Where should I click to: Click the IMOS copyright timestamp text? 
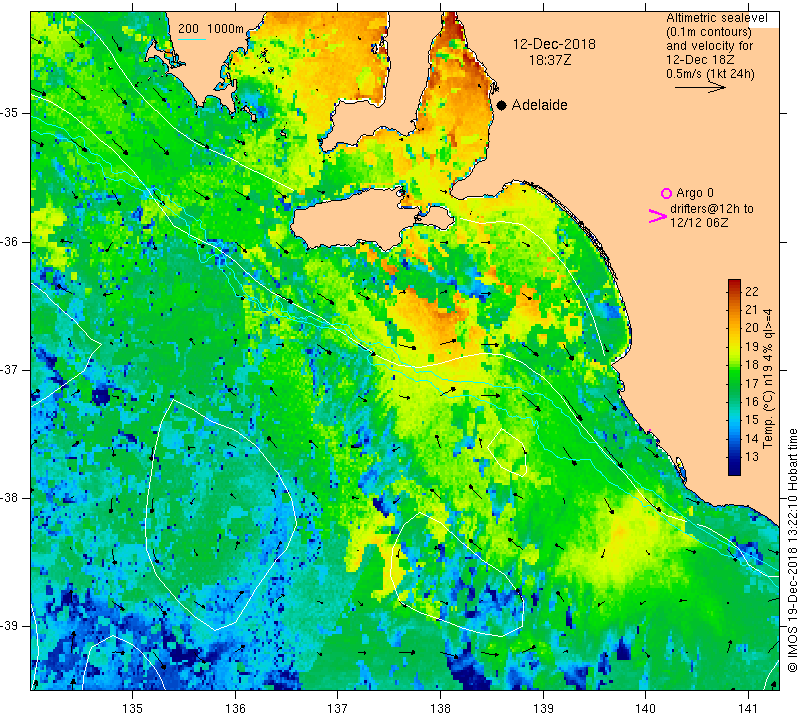click(x=792, y=550)
